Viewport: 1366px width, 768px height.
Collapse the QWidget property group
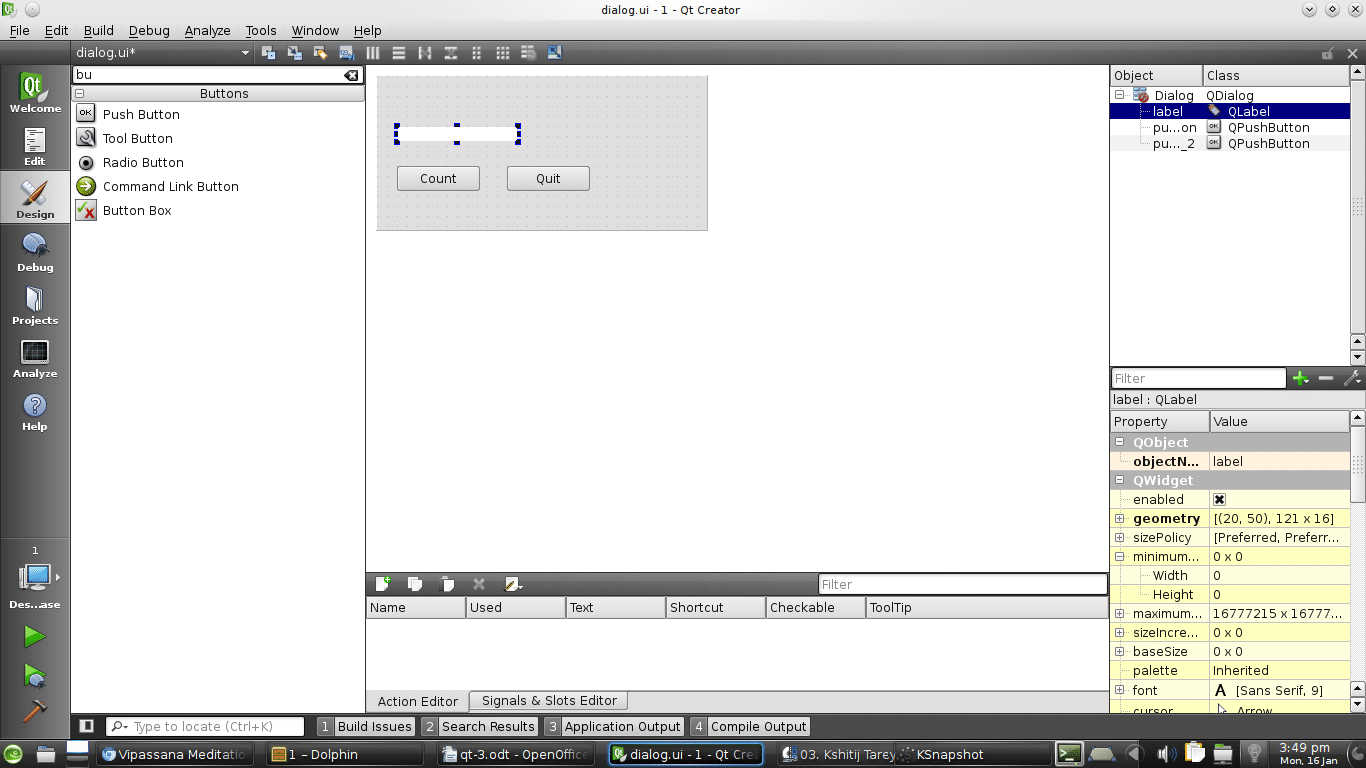[1120, 480]
